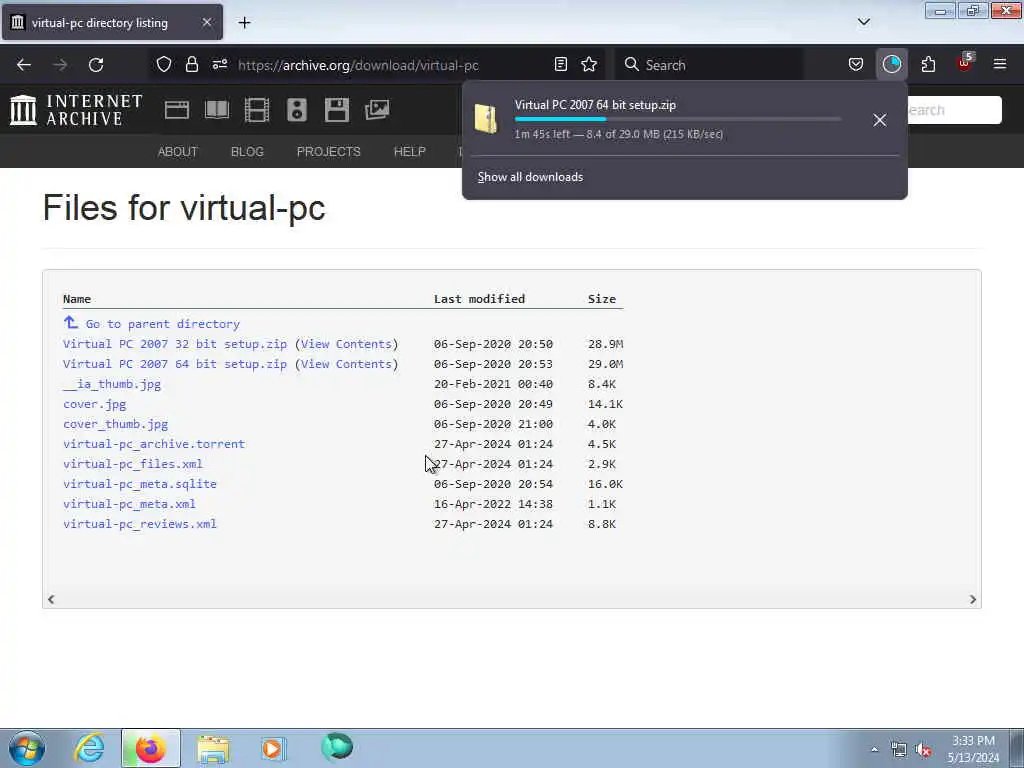The height and width of the screenshot is (768, 1024).
Task: Open Internet Archive web icon in header
Action: point(176,110)
